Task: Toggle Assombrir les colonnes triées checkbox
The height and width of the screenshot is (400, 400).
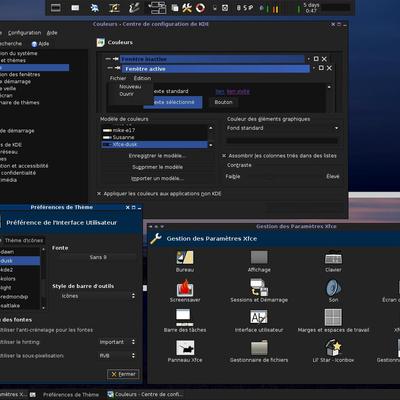Action: pyautogui.click(x=224, y=156)
